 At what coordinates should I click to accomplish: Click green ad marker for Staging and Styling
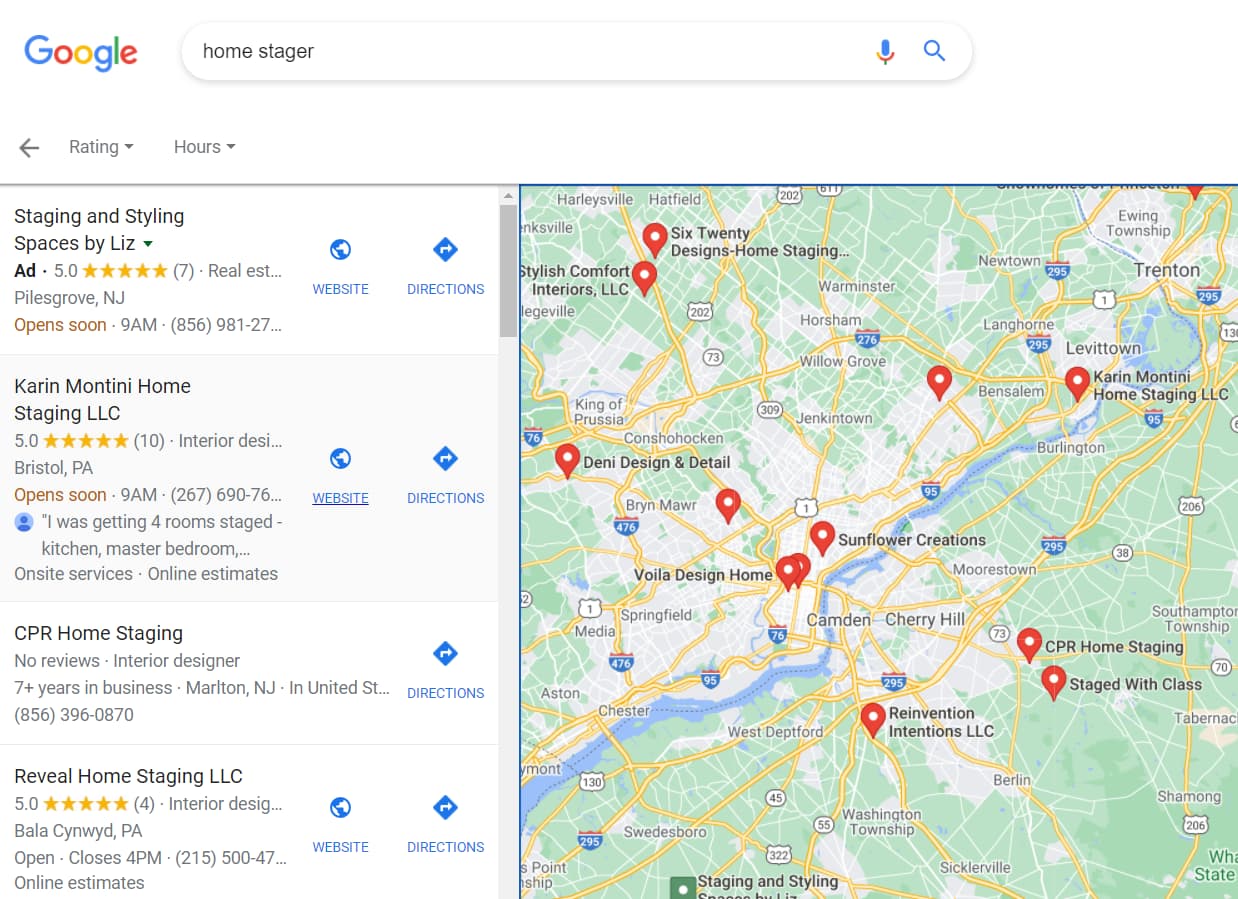pos(683,888)
